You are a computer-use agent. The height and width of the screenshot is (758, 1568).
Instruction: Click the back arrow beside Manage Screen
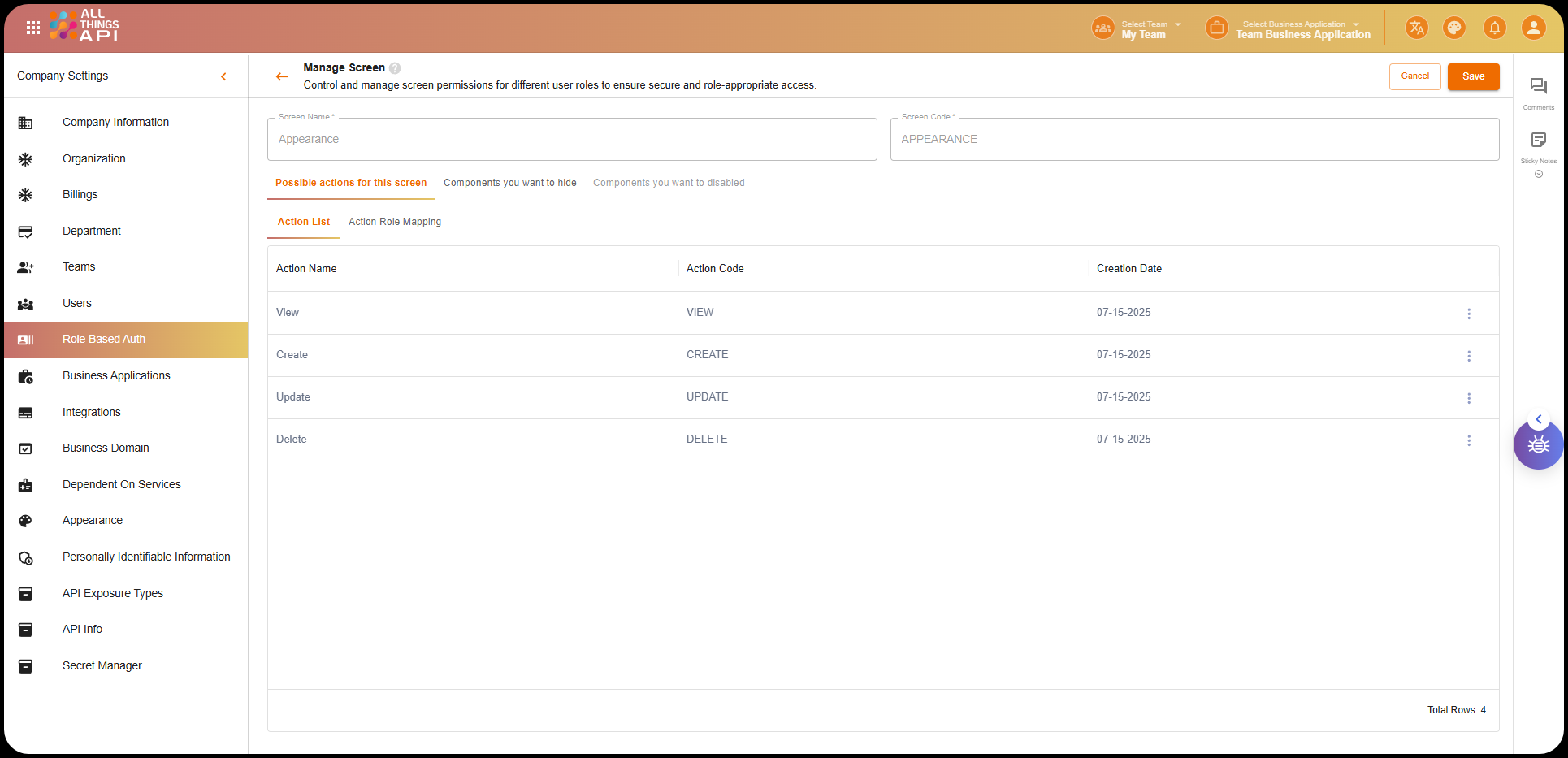282,76
